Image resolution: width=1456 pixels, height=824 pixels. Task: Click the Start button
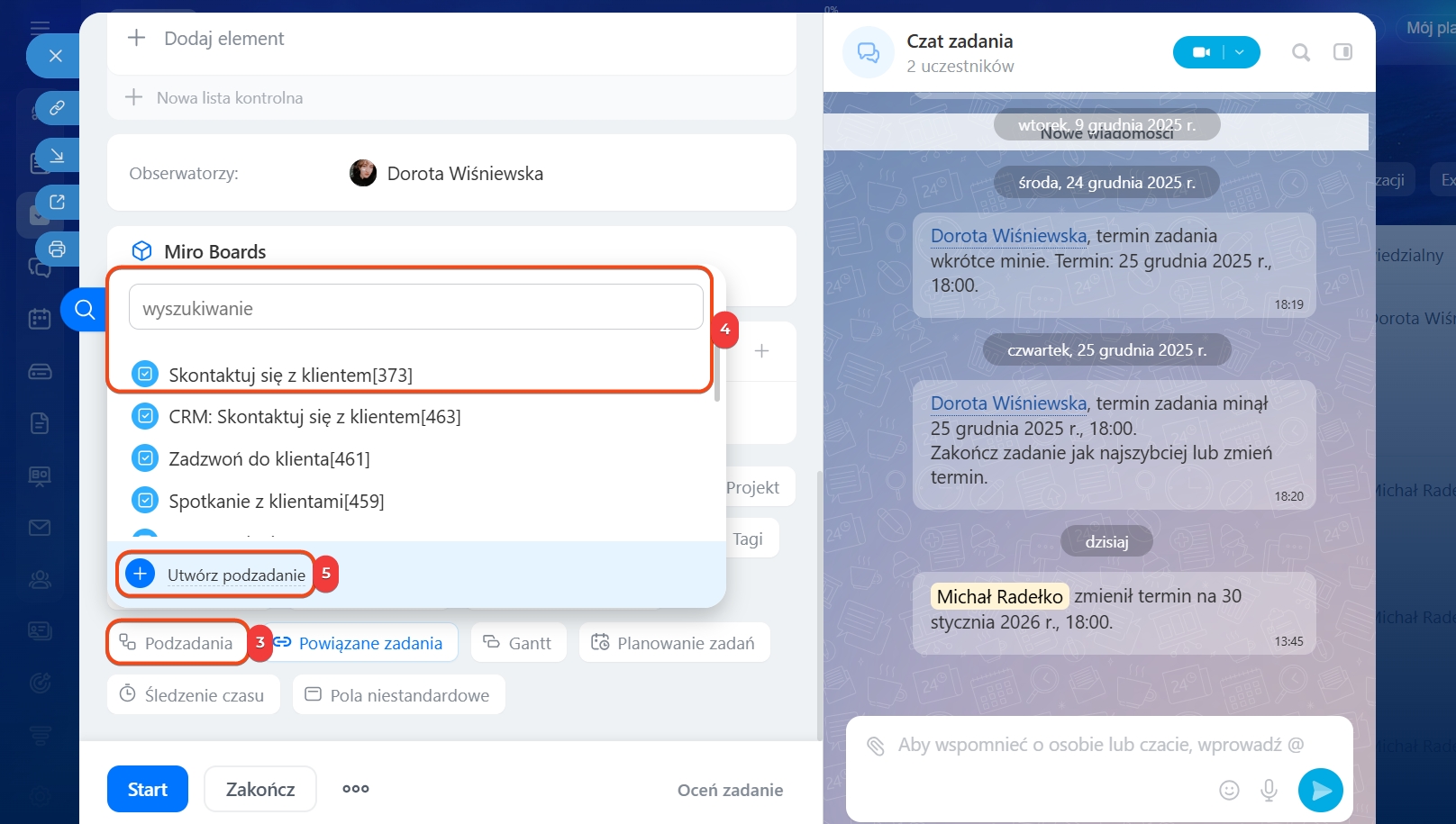pyautogui.click(x=148, y=789)
